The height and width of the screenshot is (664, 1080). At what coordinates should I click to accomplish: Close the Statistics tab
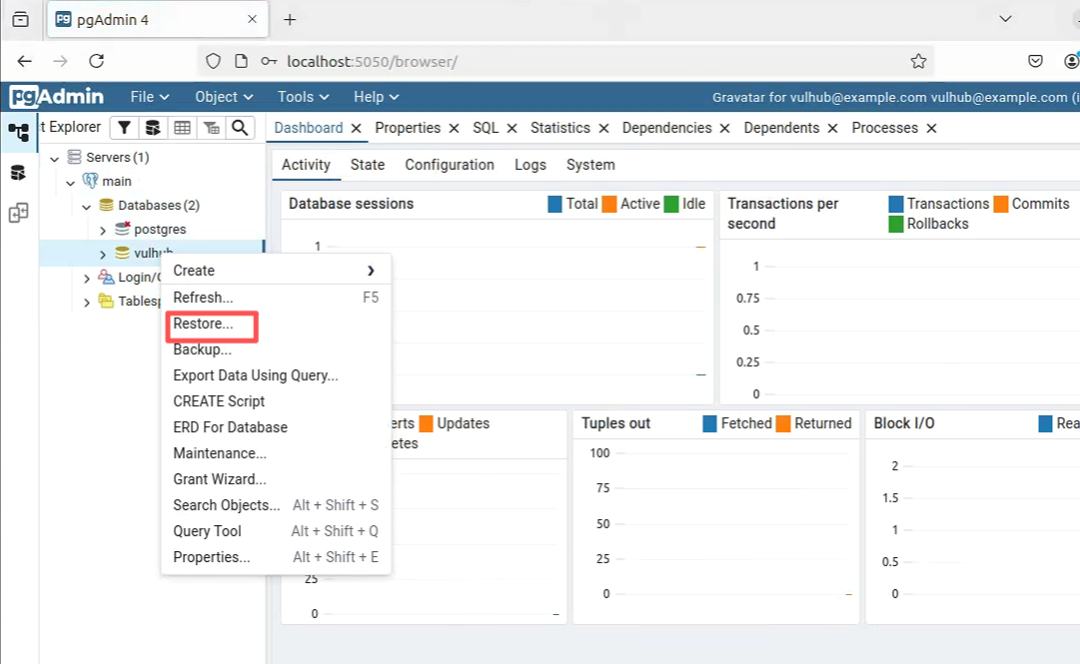[x=603, y=128]
